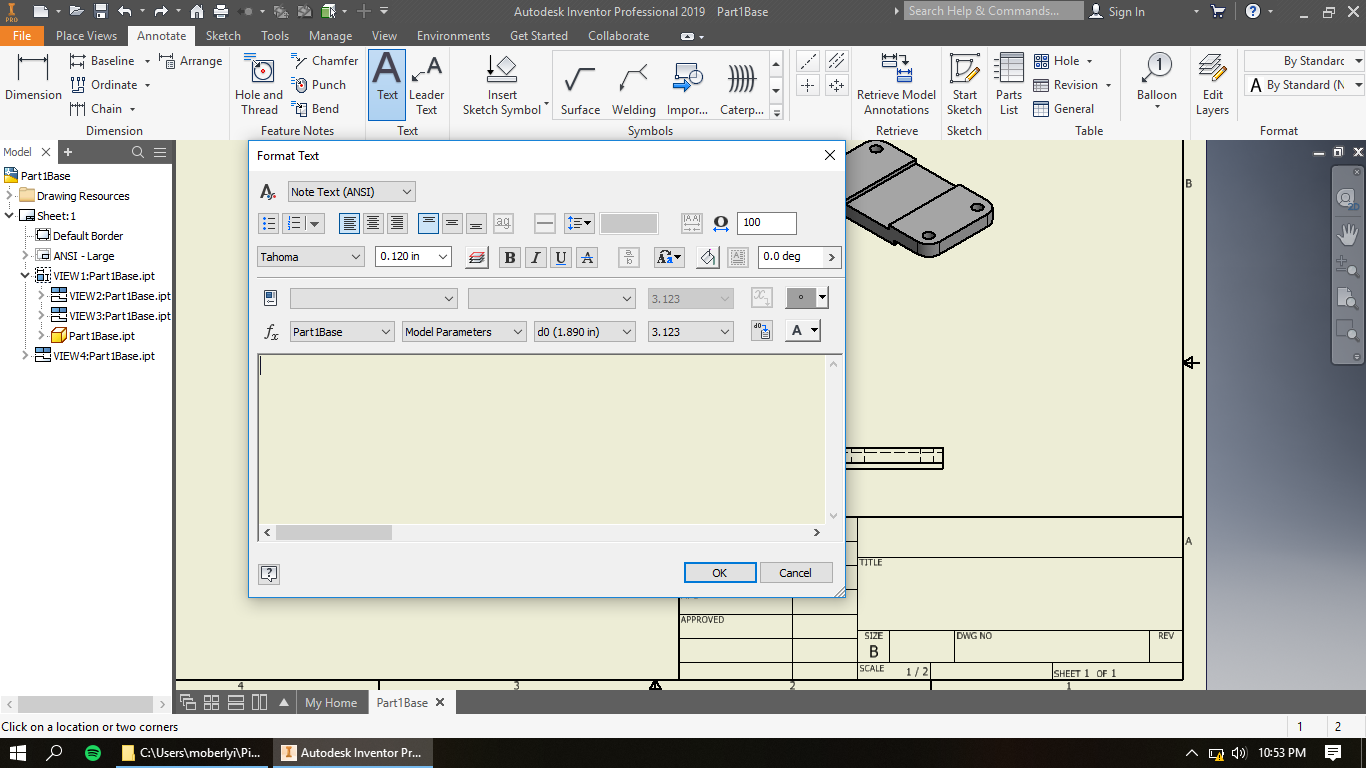Click the Start Sketch tool
Screen dimensions: 1366x768
[964, 85]
